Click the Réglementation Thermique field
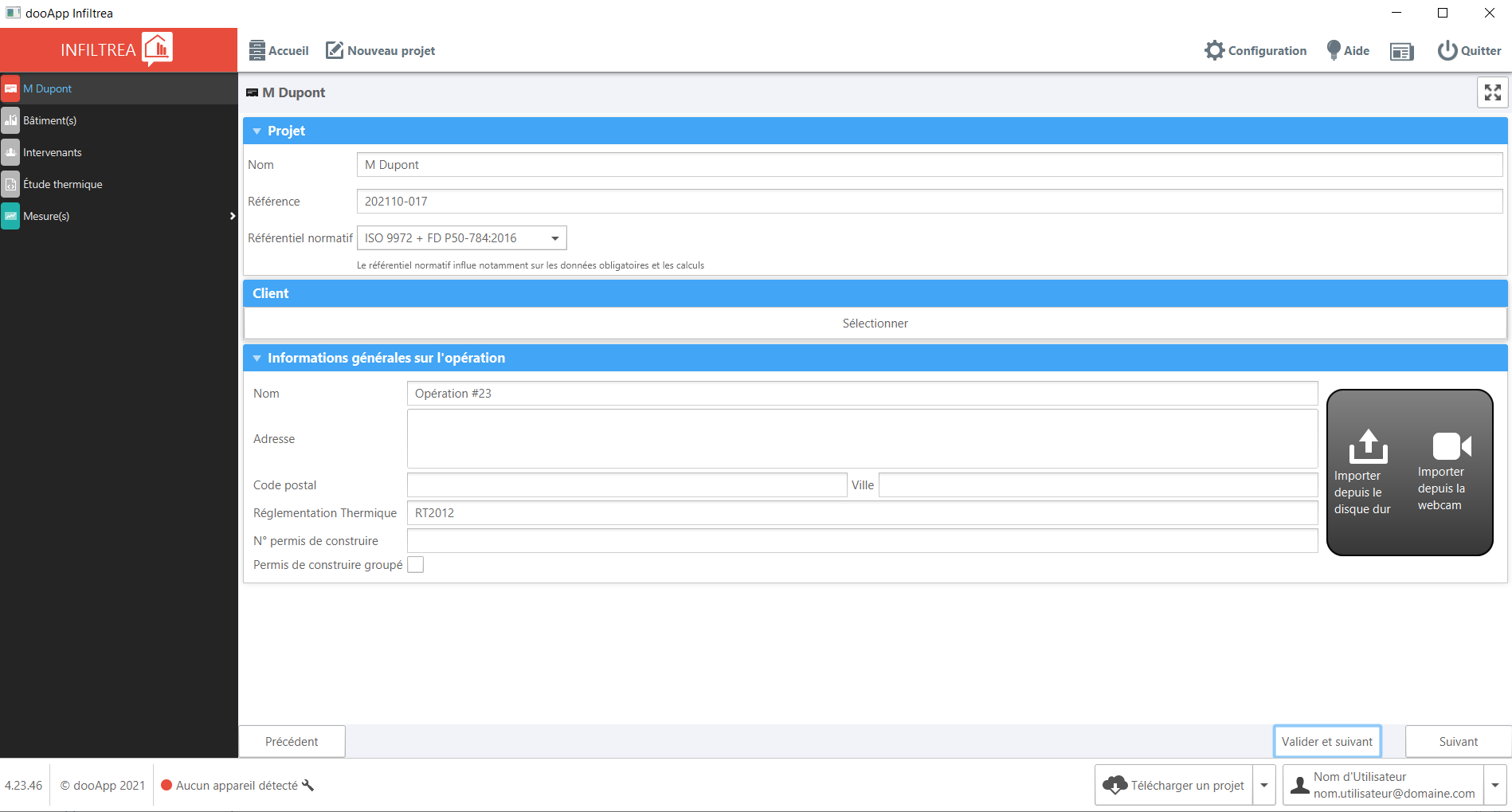Viewport: 1512px width, 812px height. tap(863, 513)
